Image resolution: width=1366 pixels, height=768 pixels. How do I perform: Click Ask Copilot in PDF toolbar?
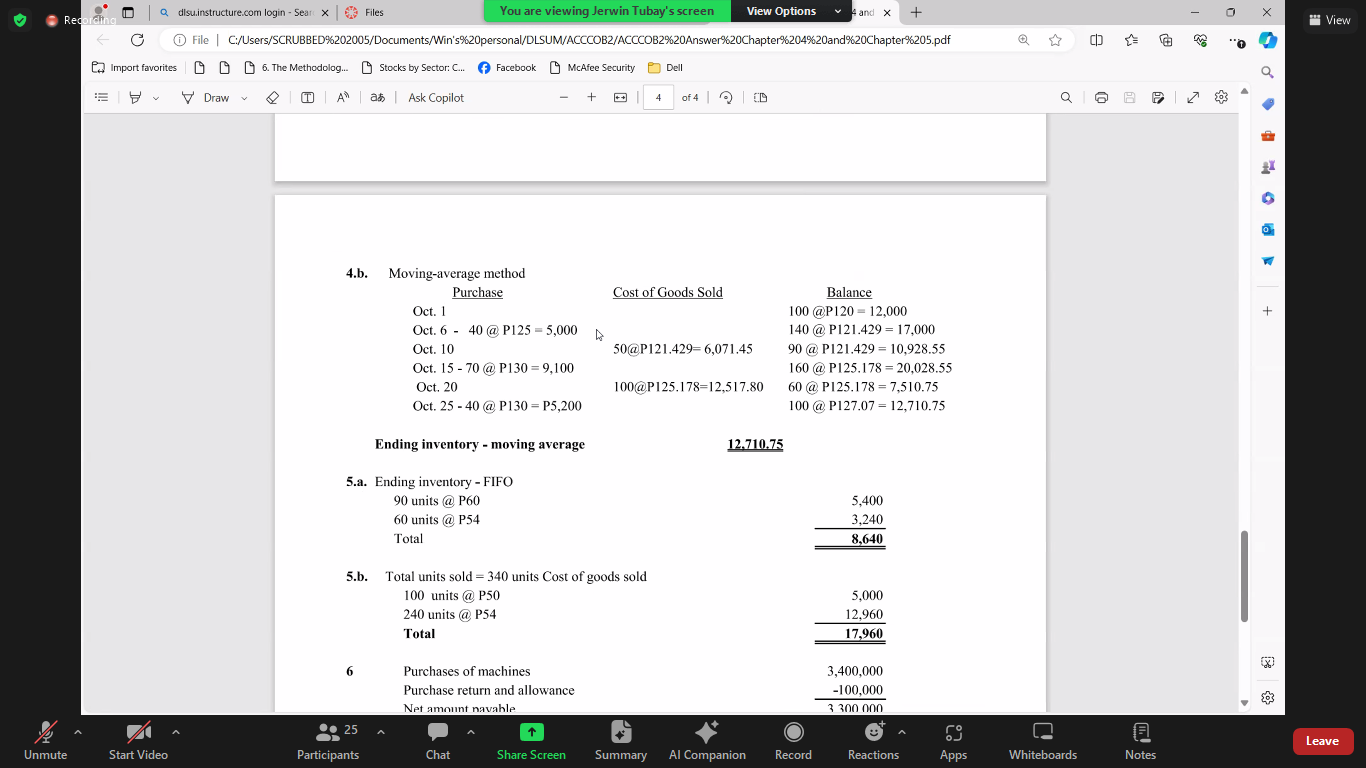pyautogui.click(x=435, y=98)
